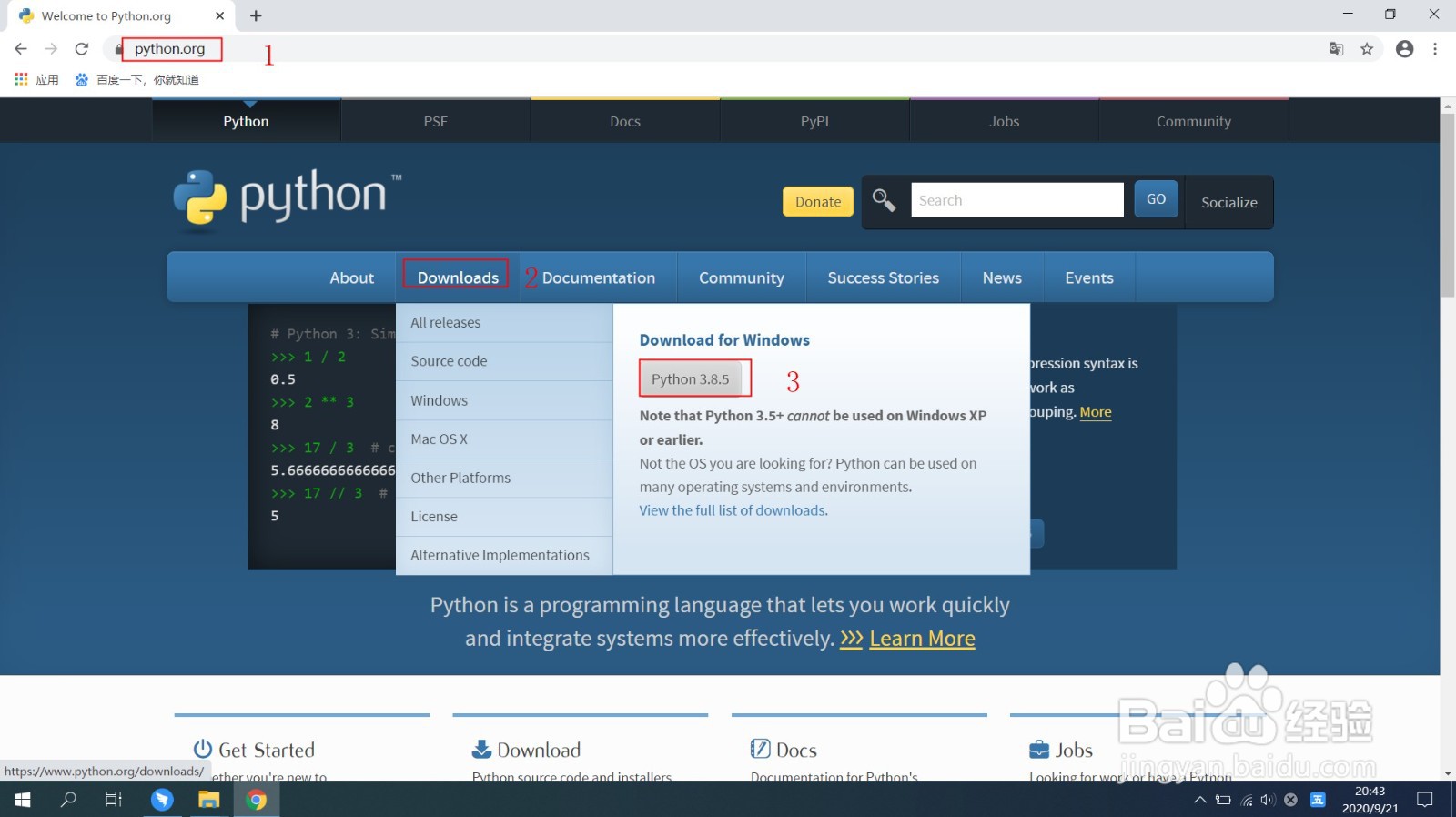This screenshot has height=817, width=1456.
Task: Select the PyPI top-bar tab
Action: 814,121
